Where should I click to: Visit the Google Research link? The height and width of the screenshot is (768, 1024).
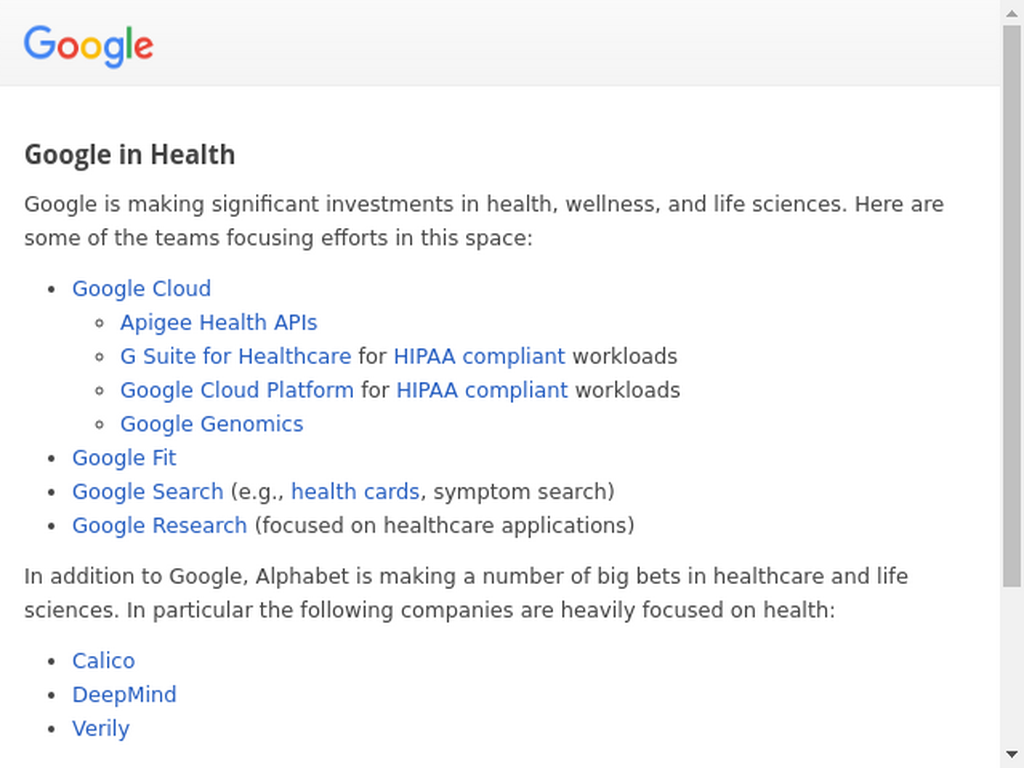click(x=160, y=526)
